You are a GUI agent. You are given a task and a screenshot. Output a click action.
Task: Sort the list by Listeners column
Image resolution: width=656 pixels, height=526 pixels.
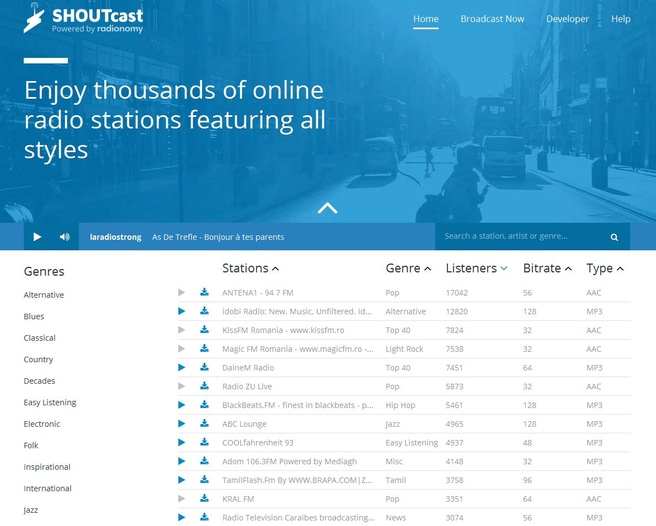(477, 268)
